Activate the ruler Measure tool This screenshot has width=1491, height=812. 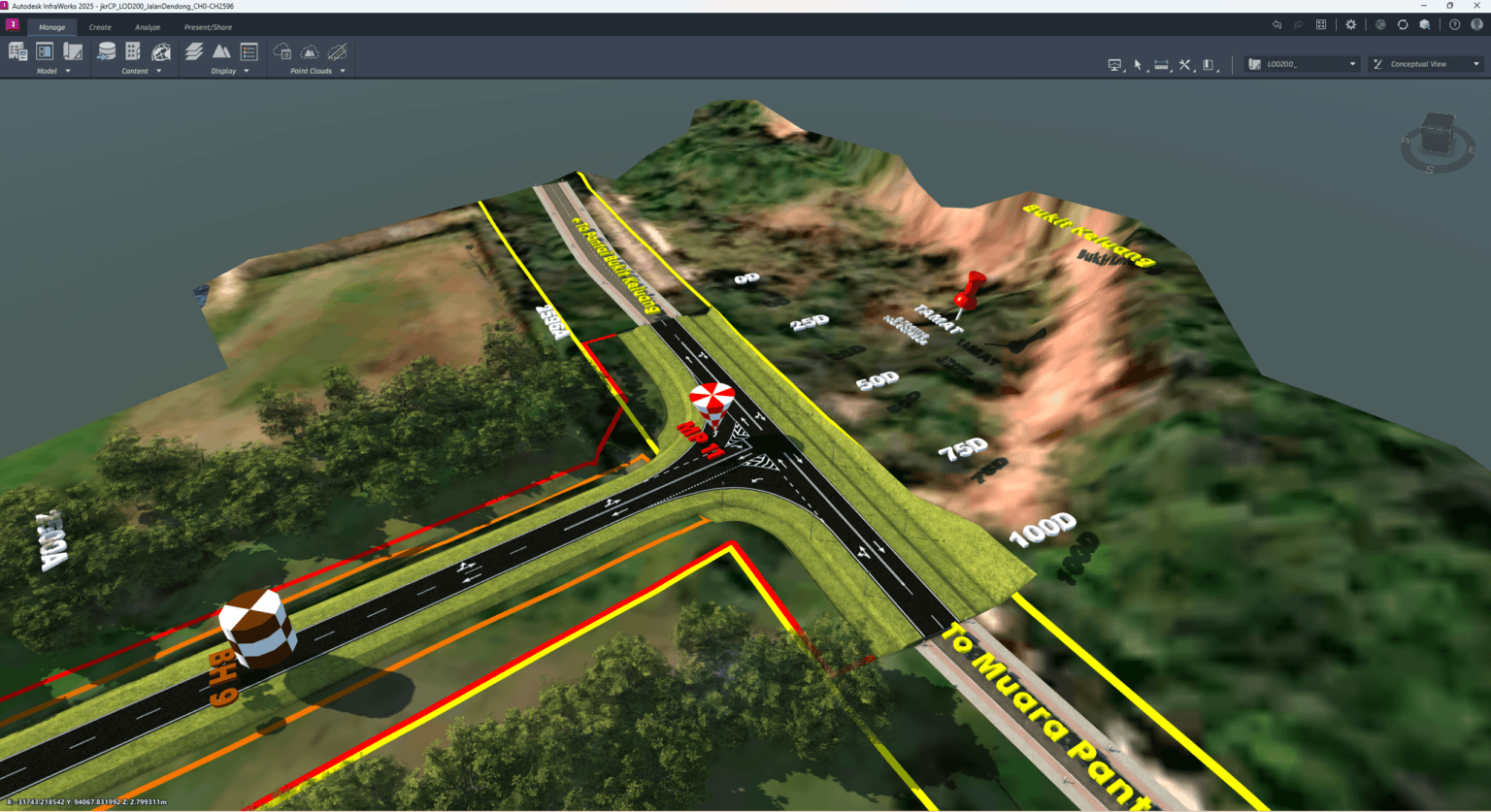coord(1162,65)
